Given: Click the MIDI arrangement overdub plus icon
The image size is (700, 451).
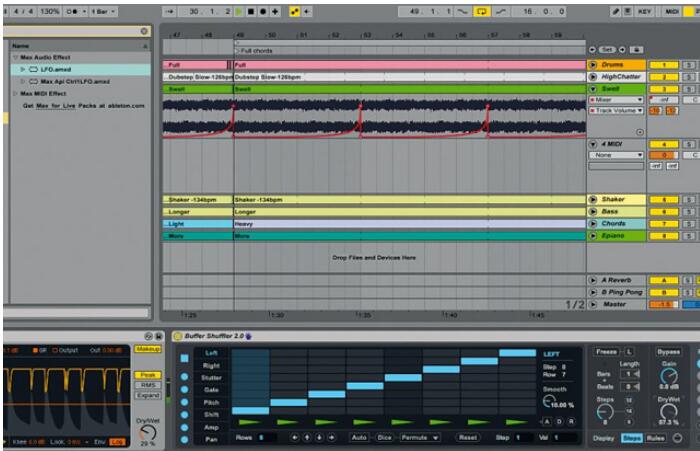Looking at the screenshot, I should point(275,12).
